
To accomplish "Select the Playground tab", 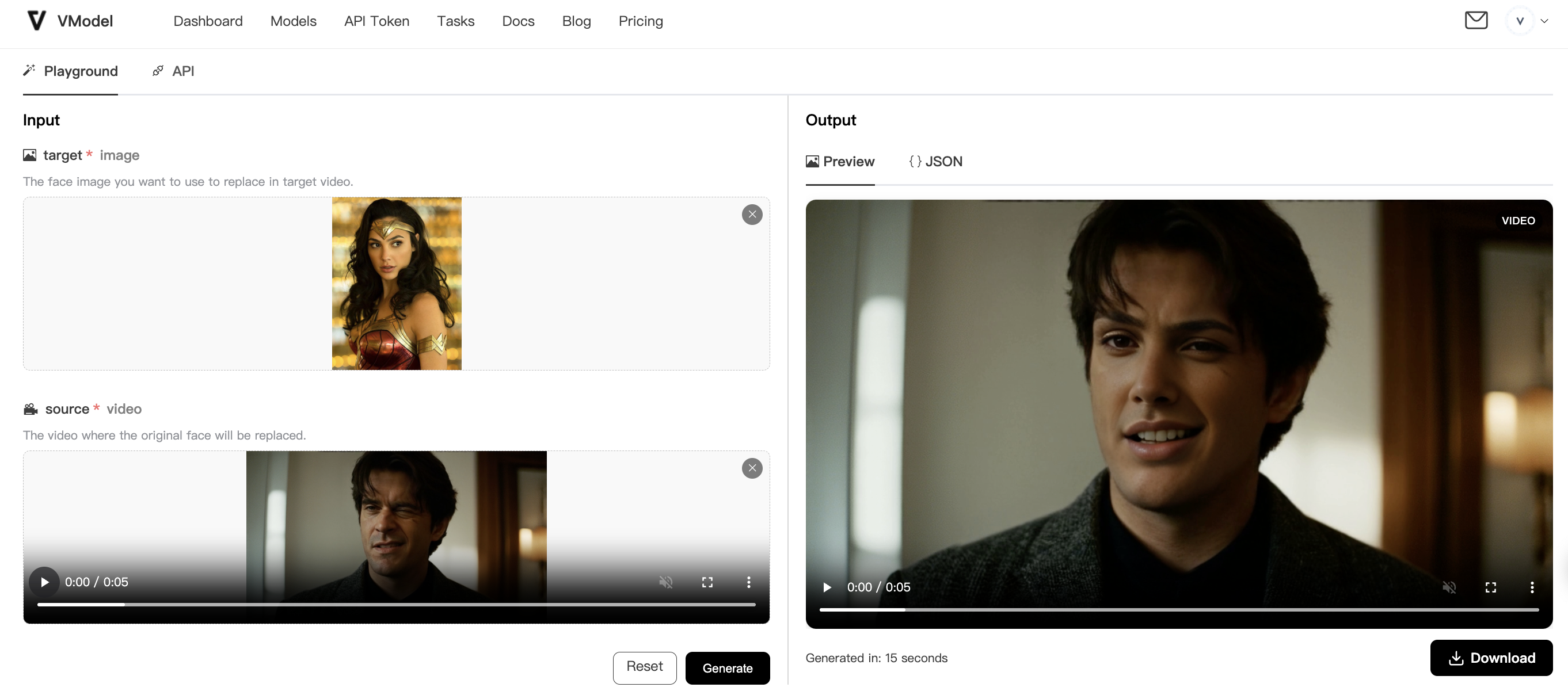I will pos(71,71).
